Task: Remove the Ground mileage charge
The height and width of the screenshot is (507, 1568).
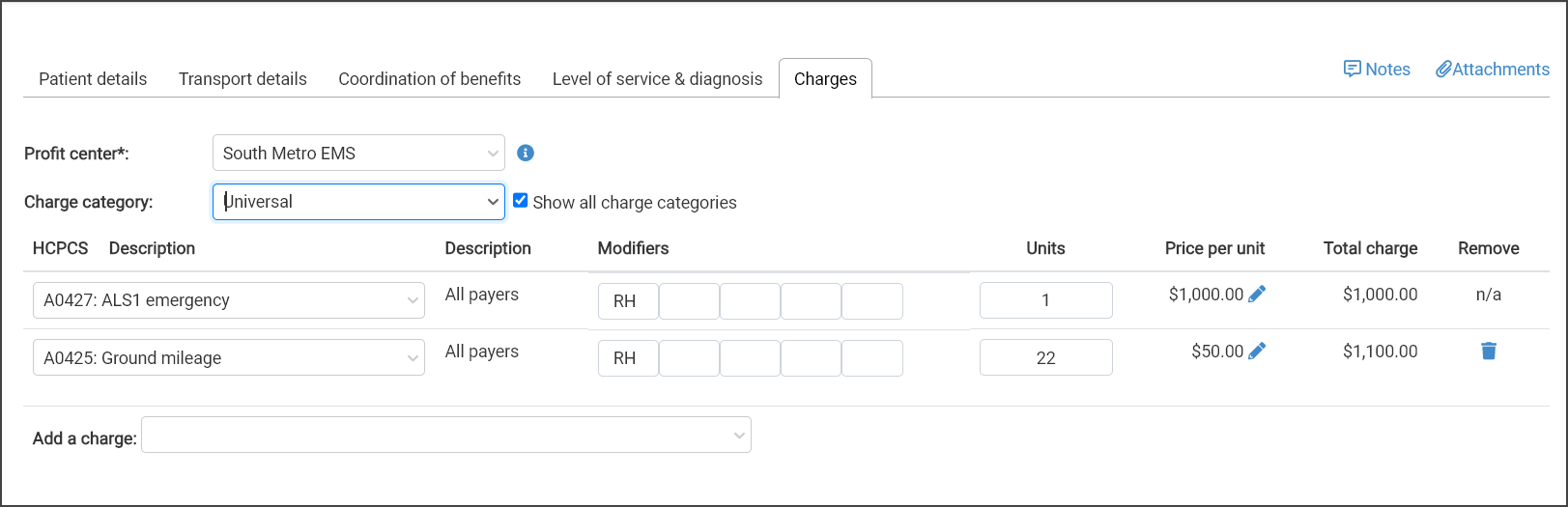Action: (1489, 351)
